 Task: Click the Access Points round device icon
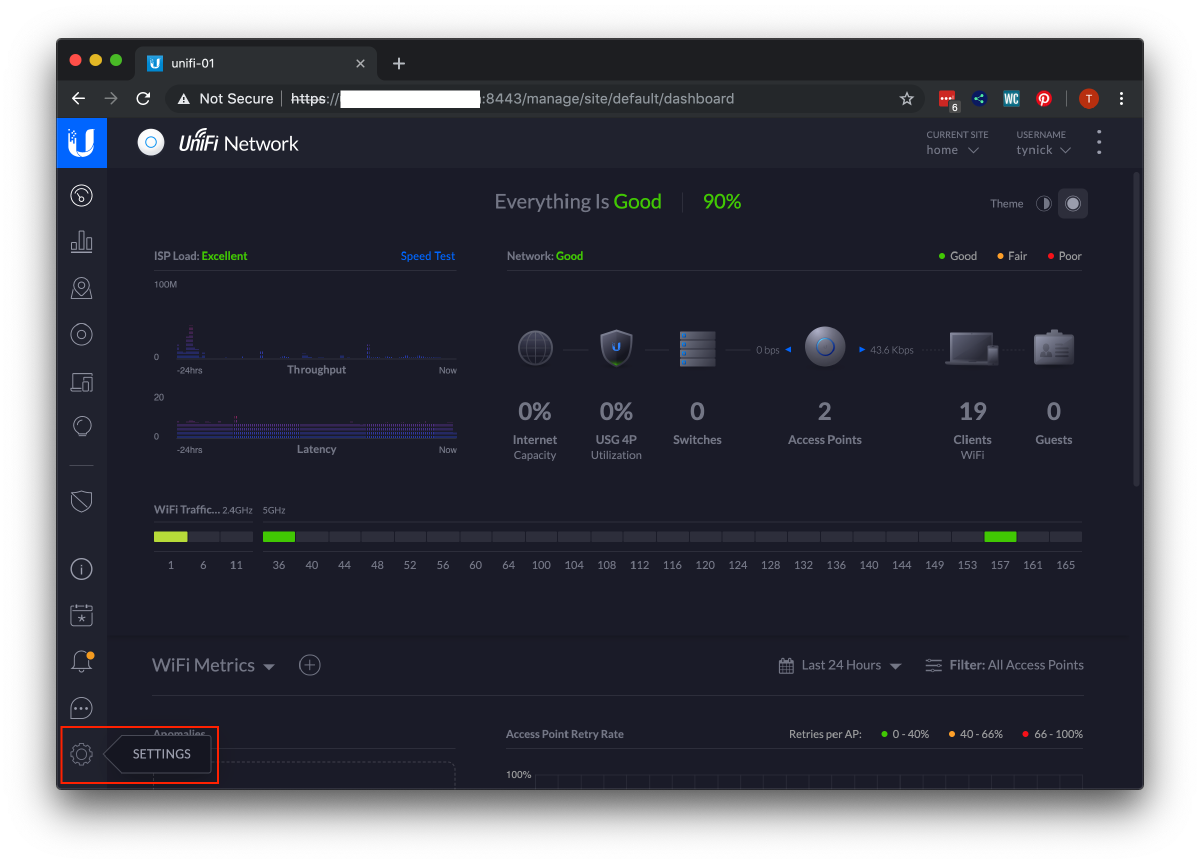825,347
